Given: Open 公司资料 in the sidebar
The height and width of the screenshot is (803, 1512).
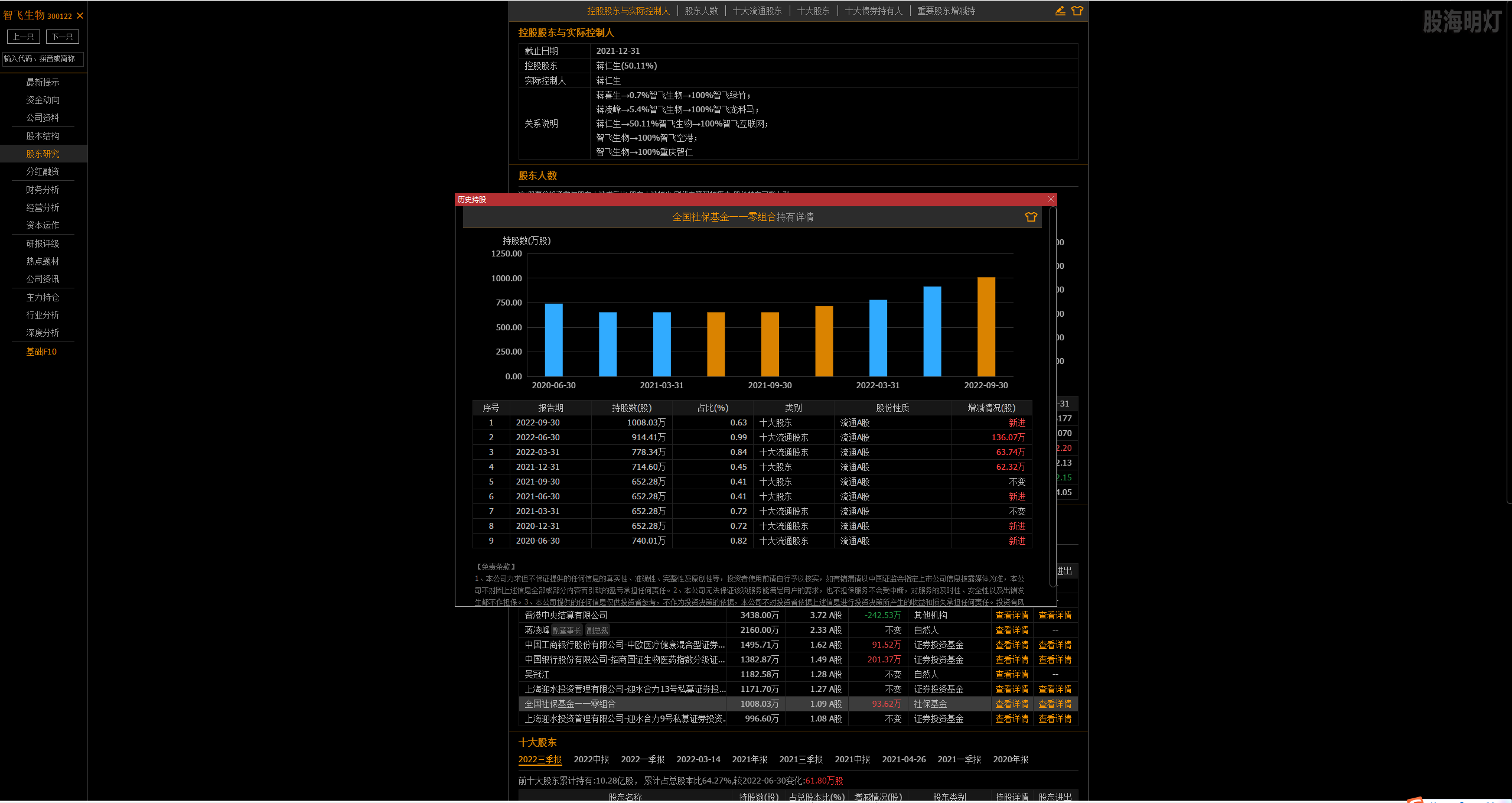Looking at the screenshot, I should [43, 118].
